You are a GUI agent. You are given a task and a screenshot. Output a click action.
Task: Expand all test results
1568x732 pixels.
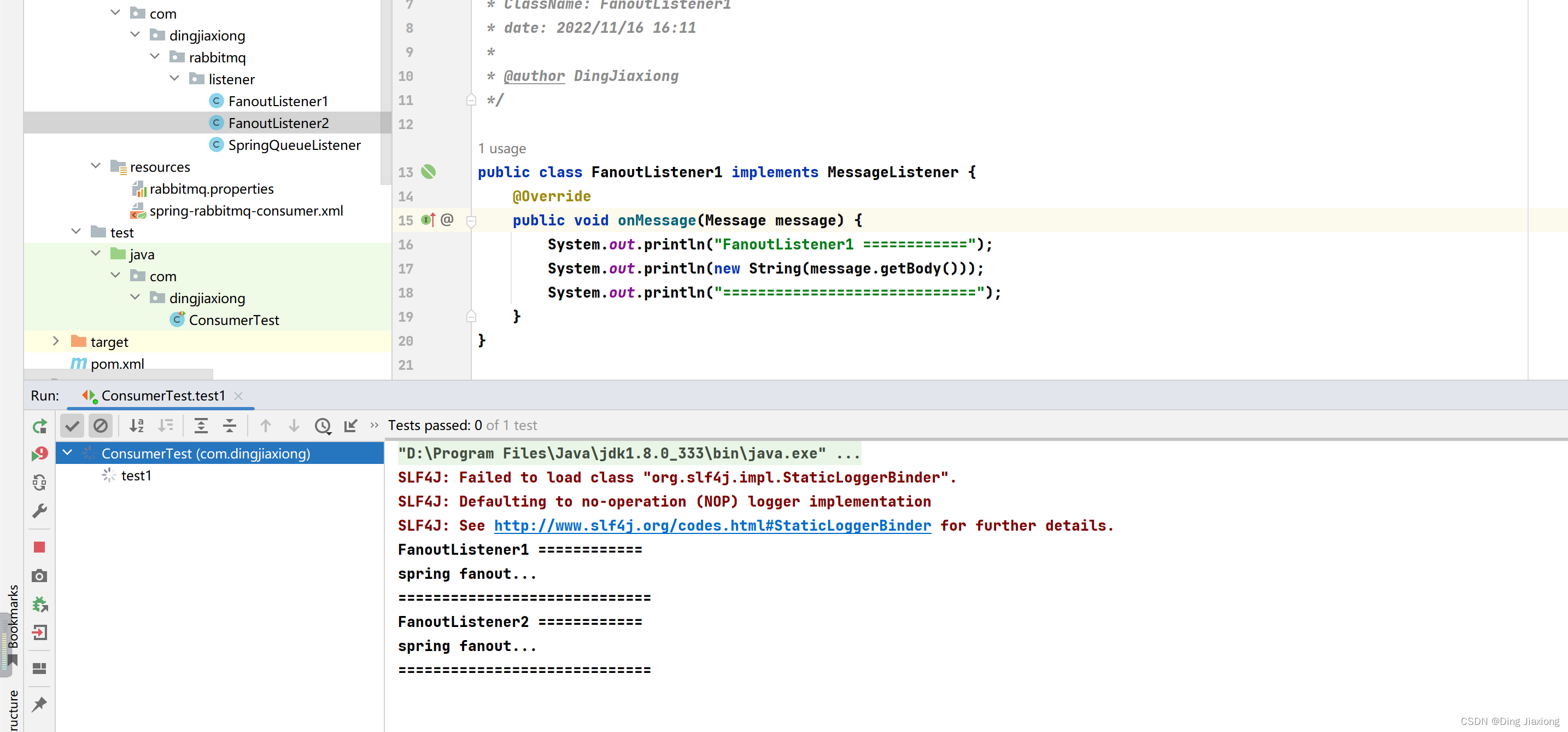[x=200, y=426]
